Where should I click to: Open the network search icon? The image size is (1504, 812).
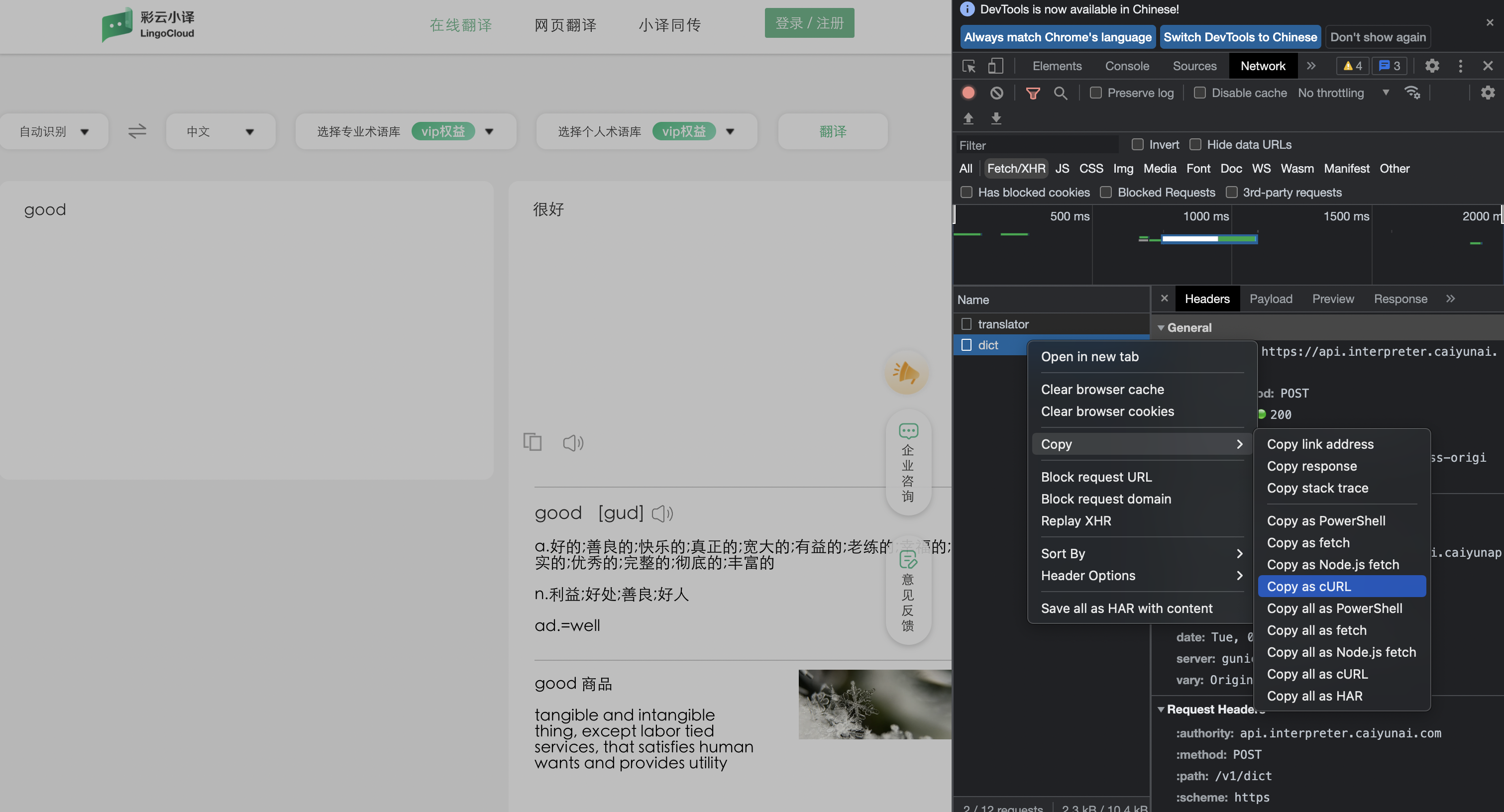1062,93
